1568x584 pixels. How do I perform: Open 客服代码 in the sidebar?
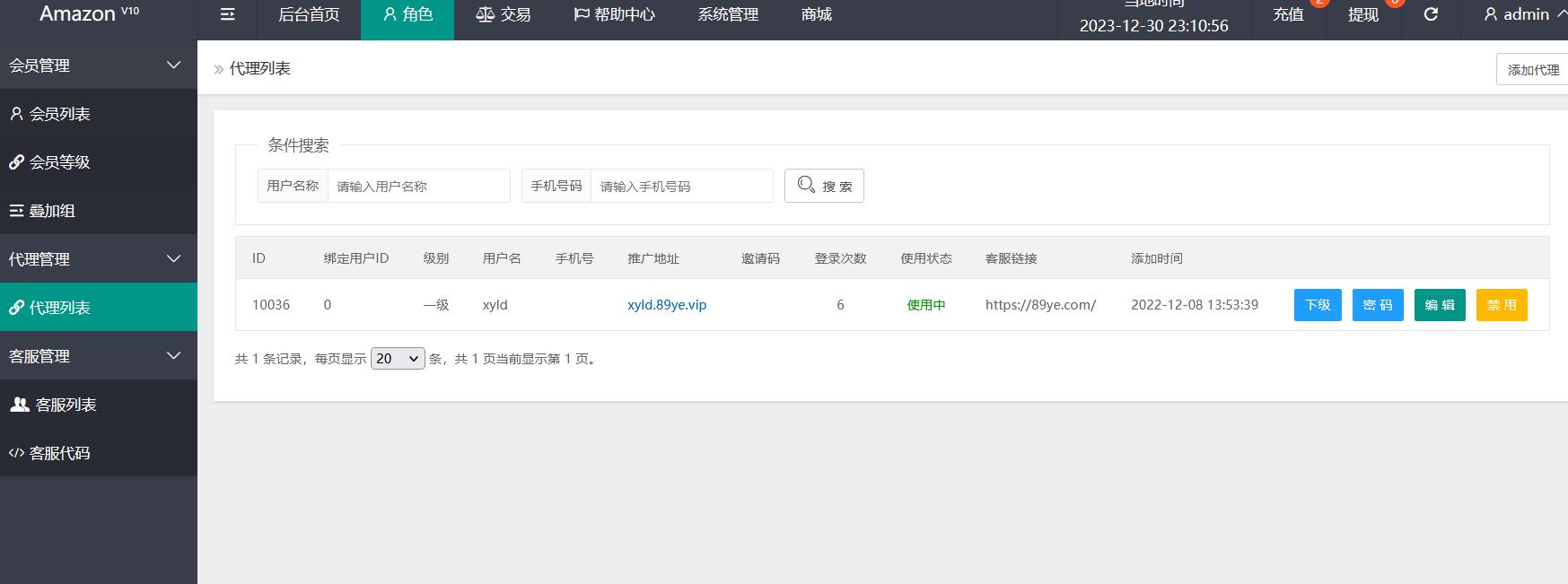click(x=99, y=453)
